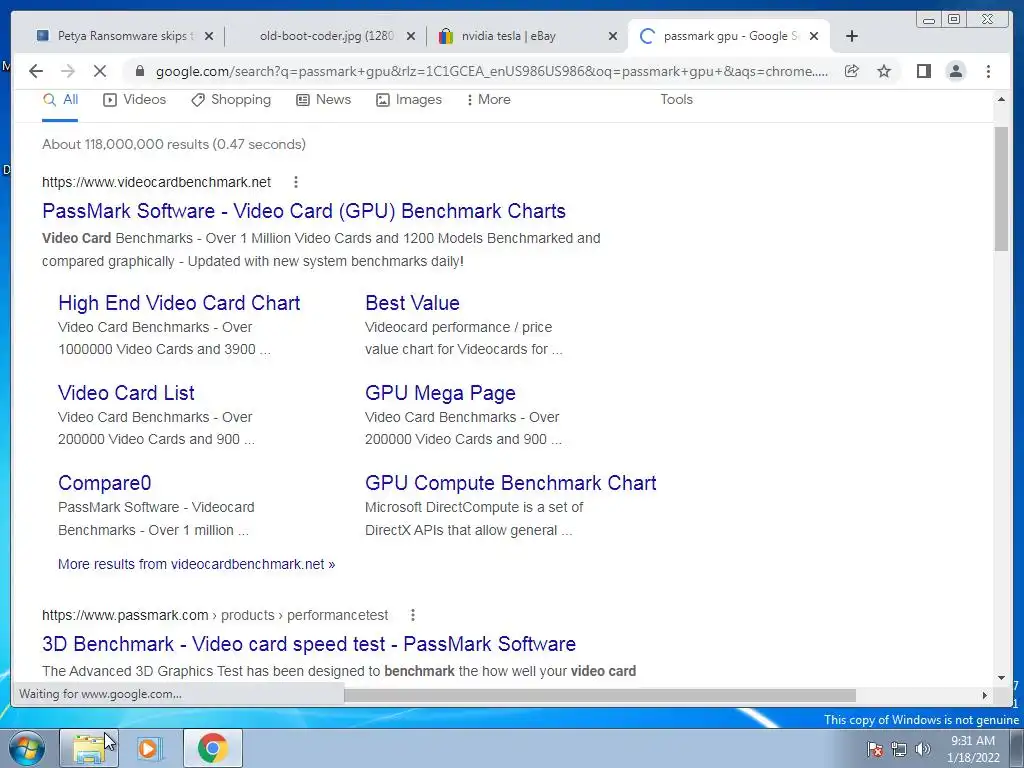Click More results from videocardbenchmark.net

click(x=197, y=564)
